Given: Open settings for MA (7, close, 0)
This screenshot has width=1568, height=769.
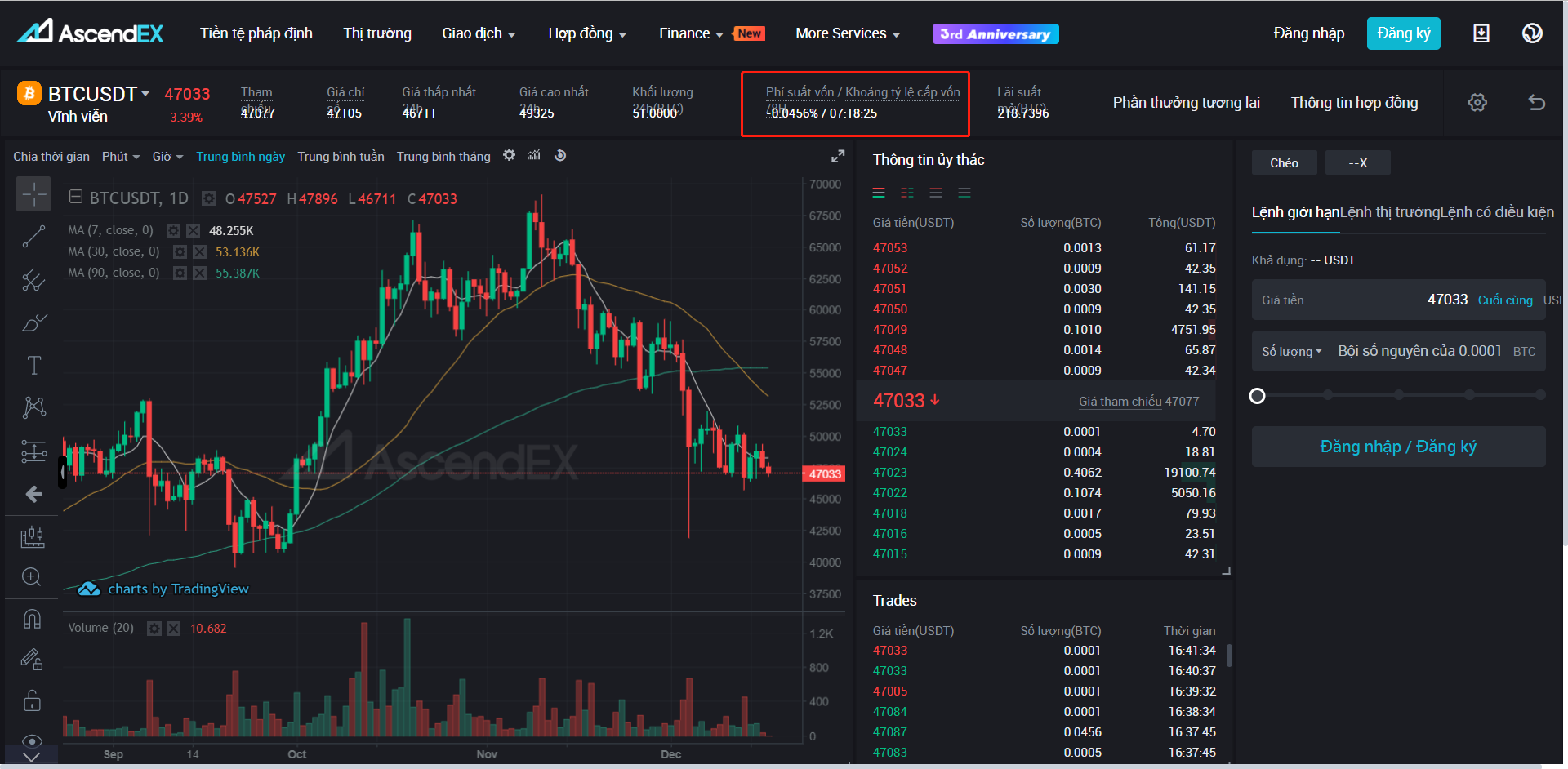Looking at the screenshot, I should [x=173, y=230].
